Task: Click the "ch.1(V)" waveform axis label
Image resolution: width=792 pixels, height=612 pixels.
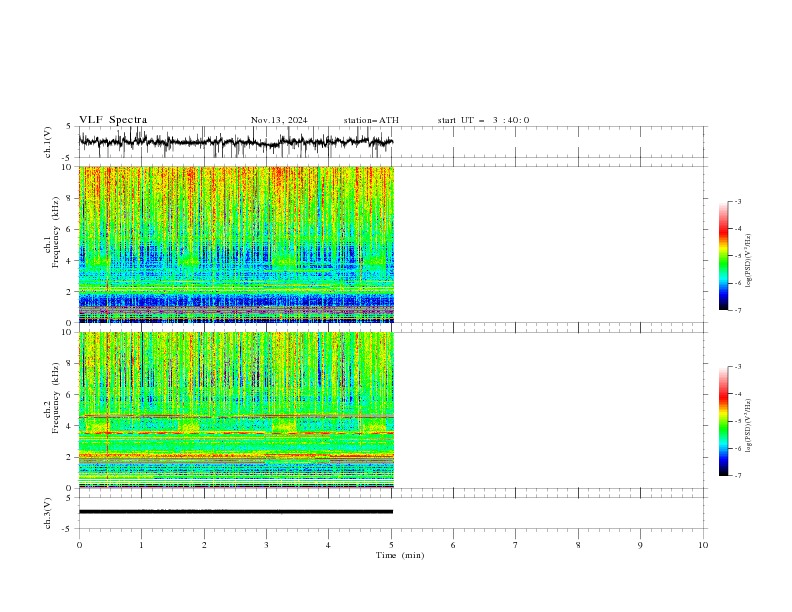Action: 48,142
